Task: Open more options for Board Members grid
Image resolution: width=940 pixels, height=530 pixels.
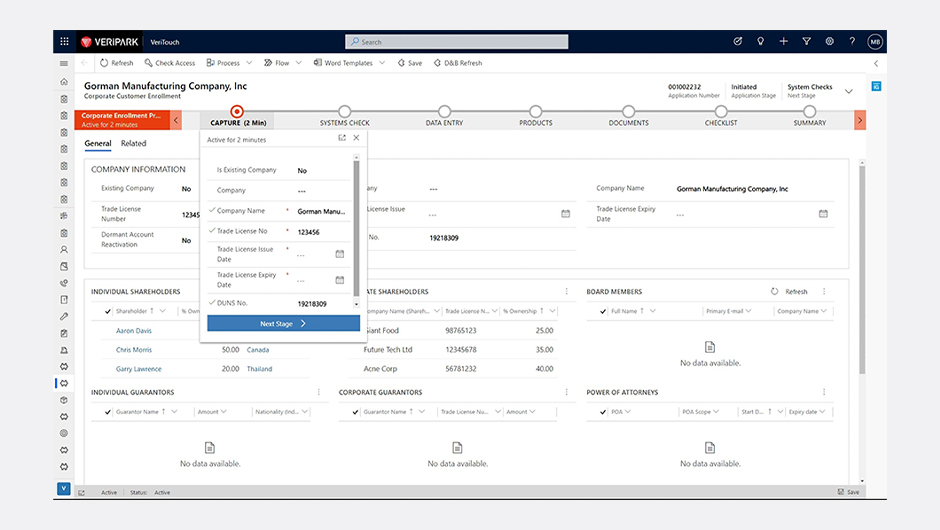Action: click(824, 291)
